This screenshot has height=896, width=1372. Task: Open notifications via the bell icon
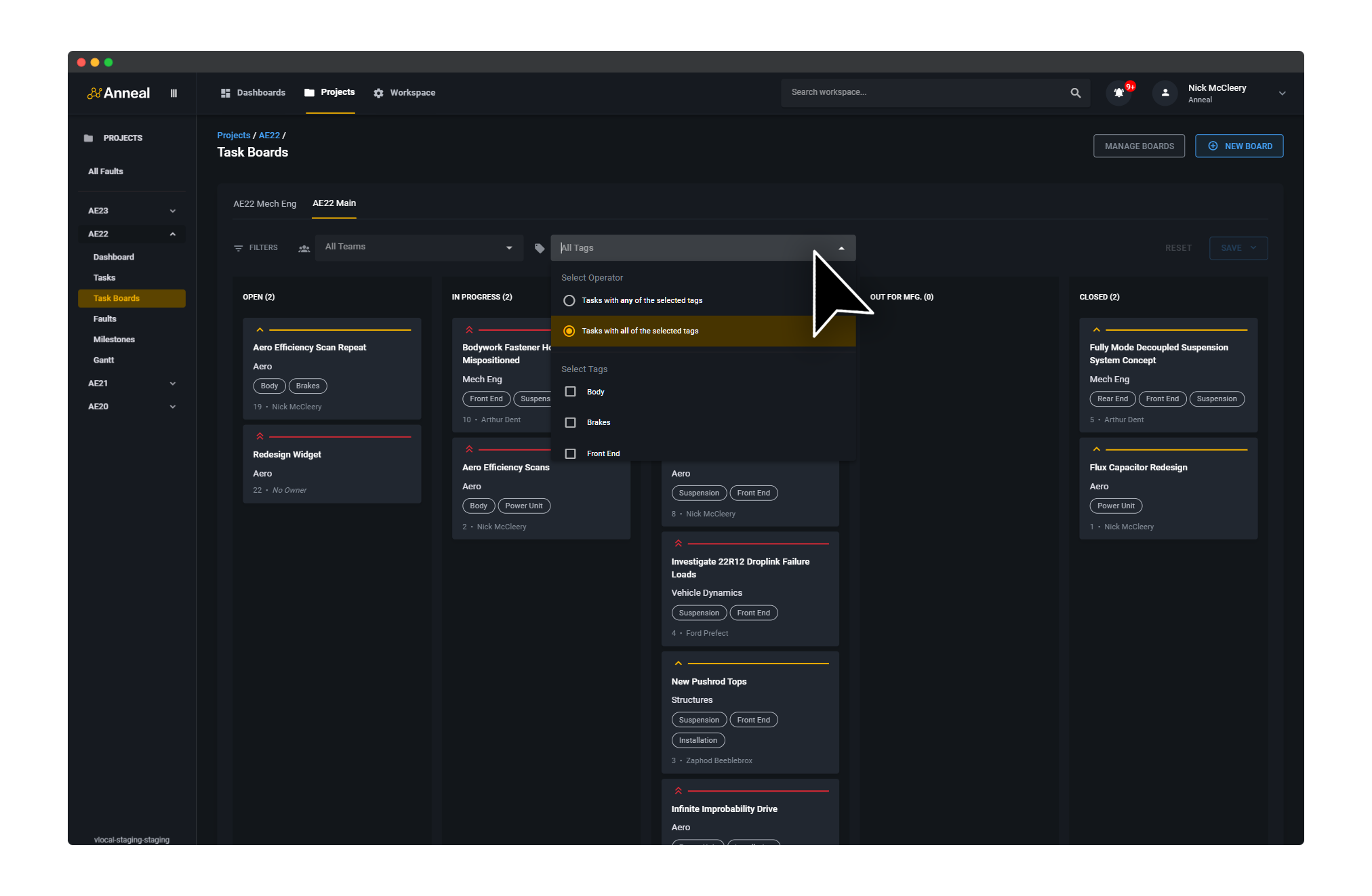(x=1118, y=93)
